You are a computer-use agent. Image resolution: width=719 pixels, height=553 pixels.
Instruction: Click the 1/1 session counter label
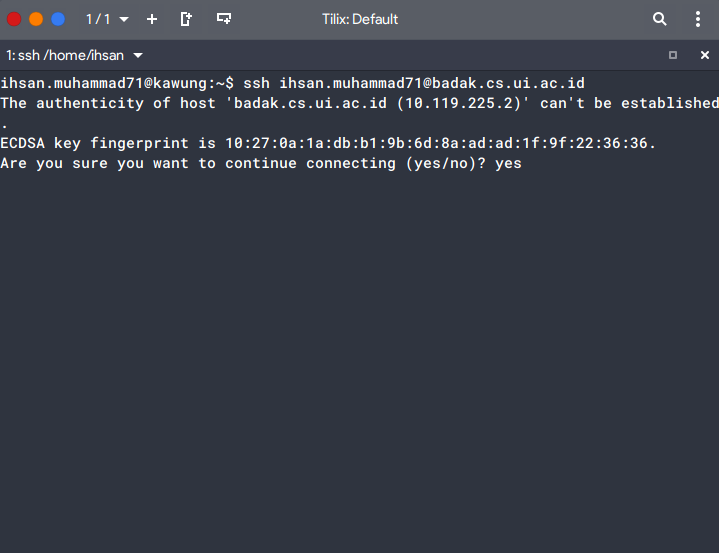click(98, 19)
